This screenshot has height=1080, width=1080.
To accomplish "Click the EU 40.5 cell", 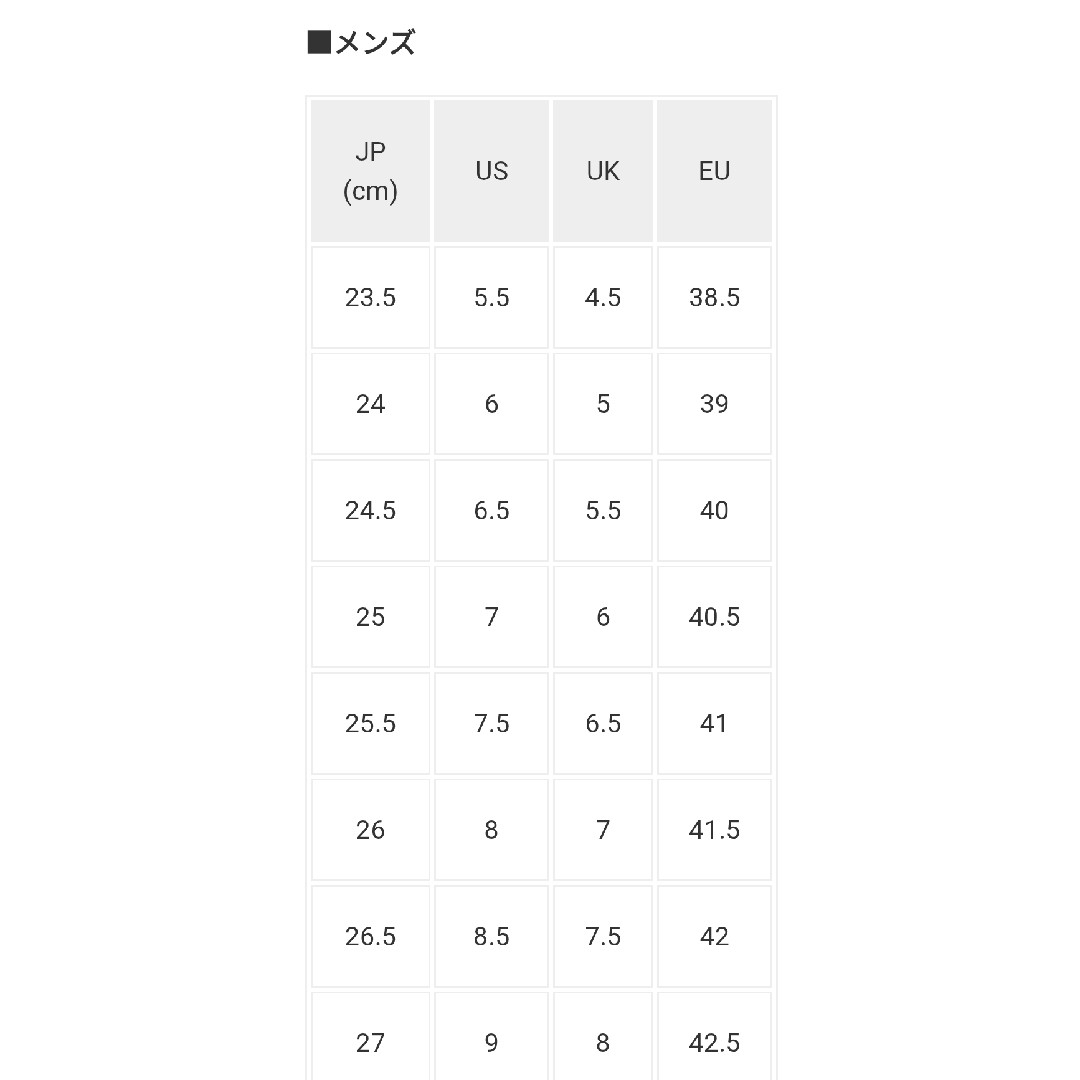I will tap(714, 617).
